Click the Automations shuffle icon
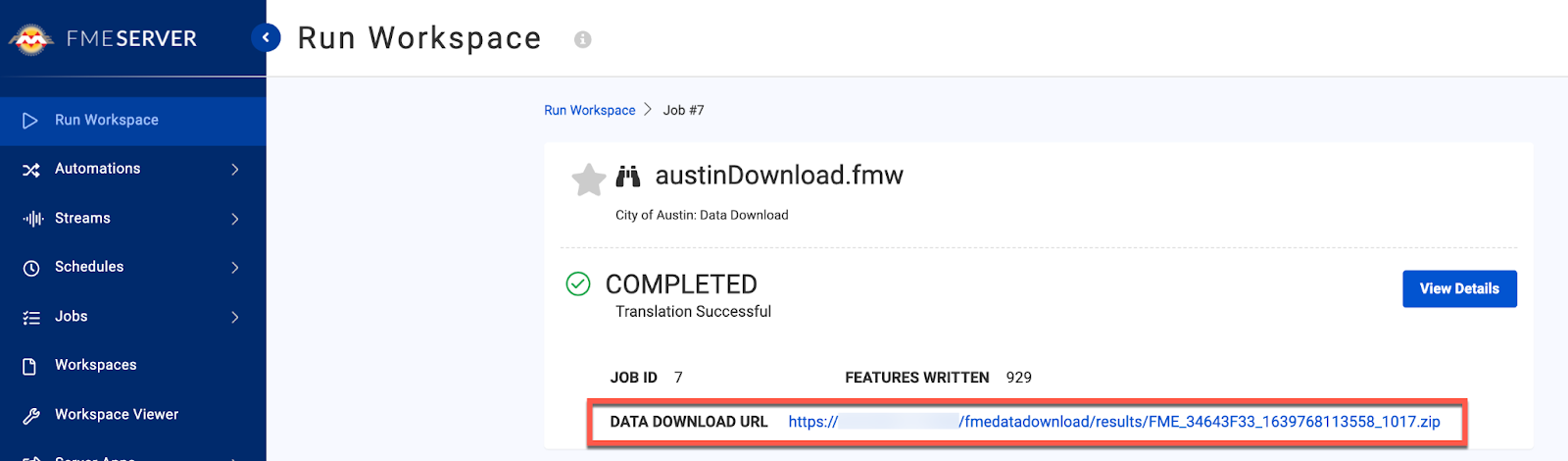1568x461 pixels. click(31, 170)
